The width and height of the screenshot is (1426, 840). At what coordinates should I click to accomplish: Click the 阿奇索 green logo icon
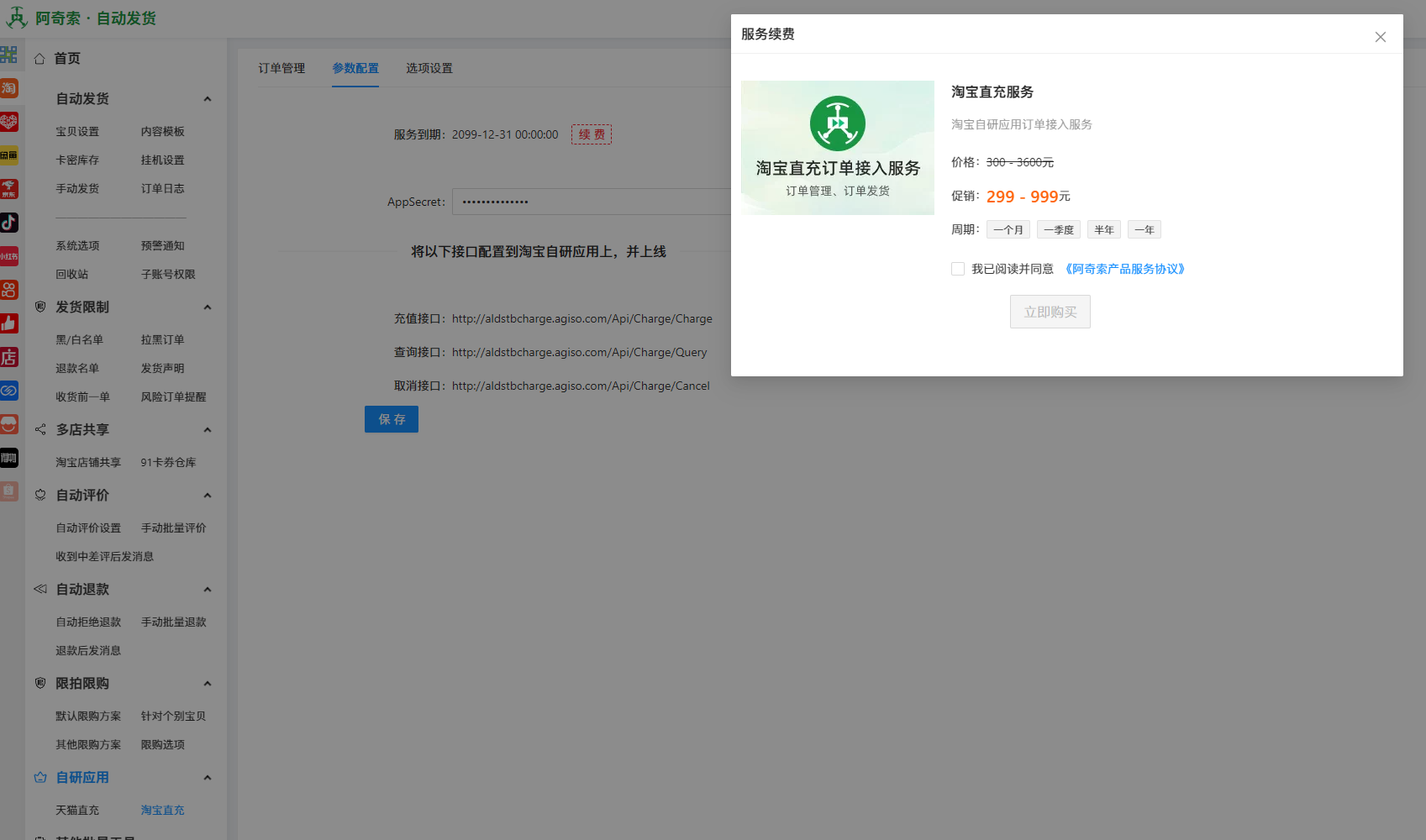pos(17,18)
